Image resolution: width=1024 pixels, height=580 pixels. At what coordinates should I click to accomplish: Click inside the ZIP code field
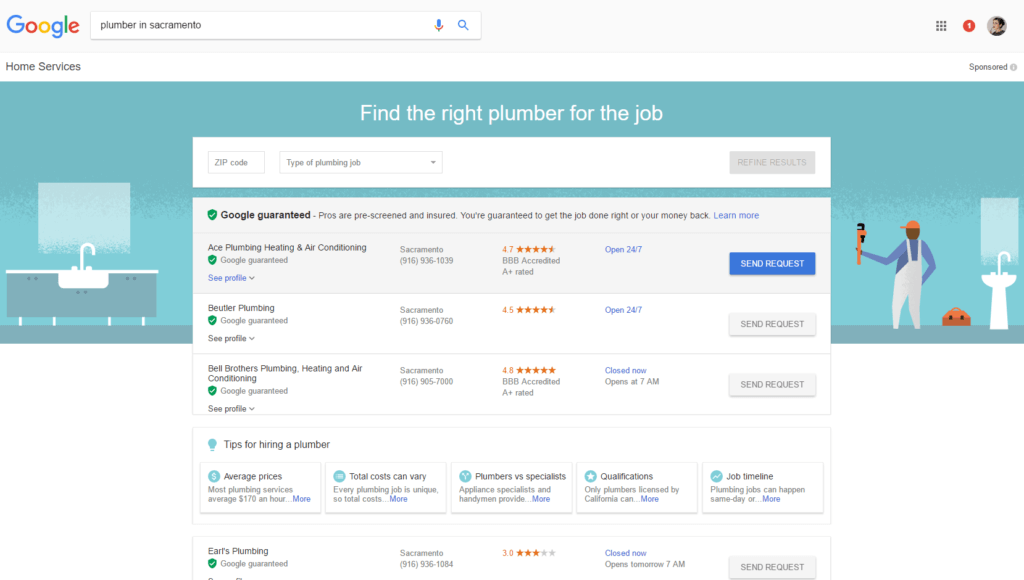point(236,161)
